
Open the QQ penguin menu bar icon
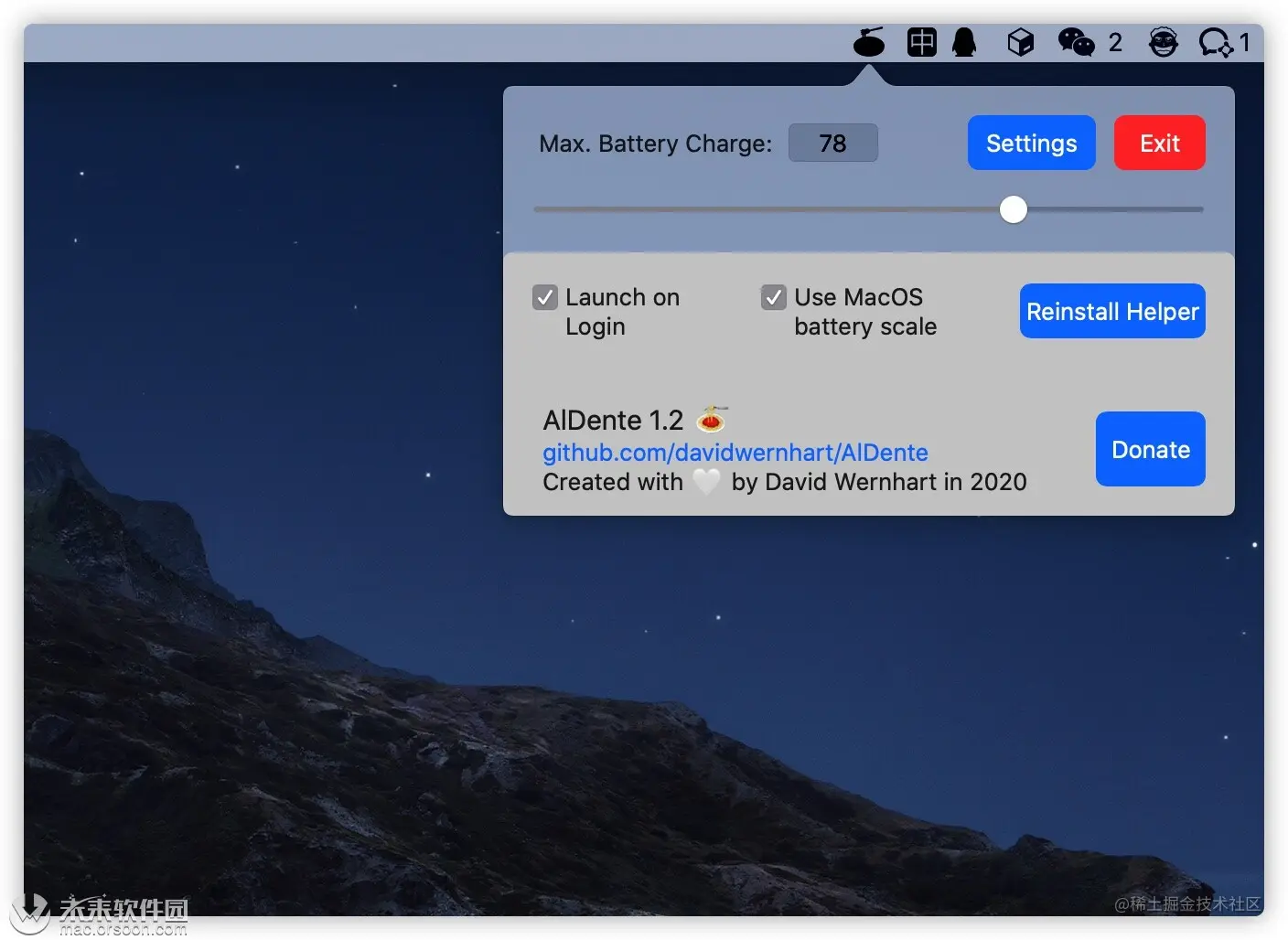[964, 42]
